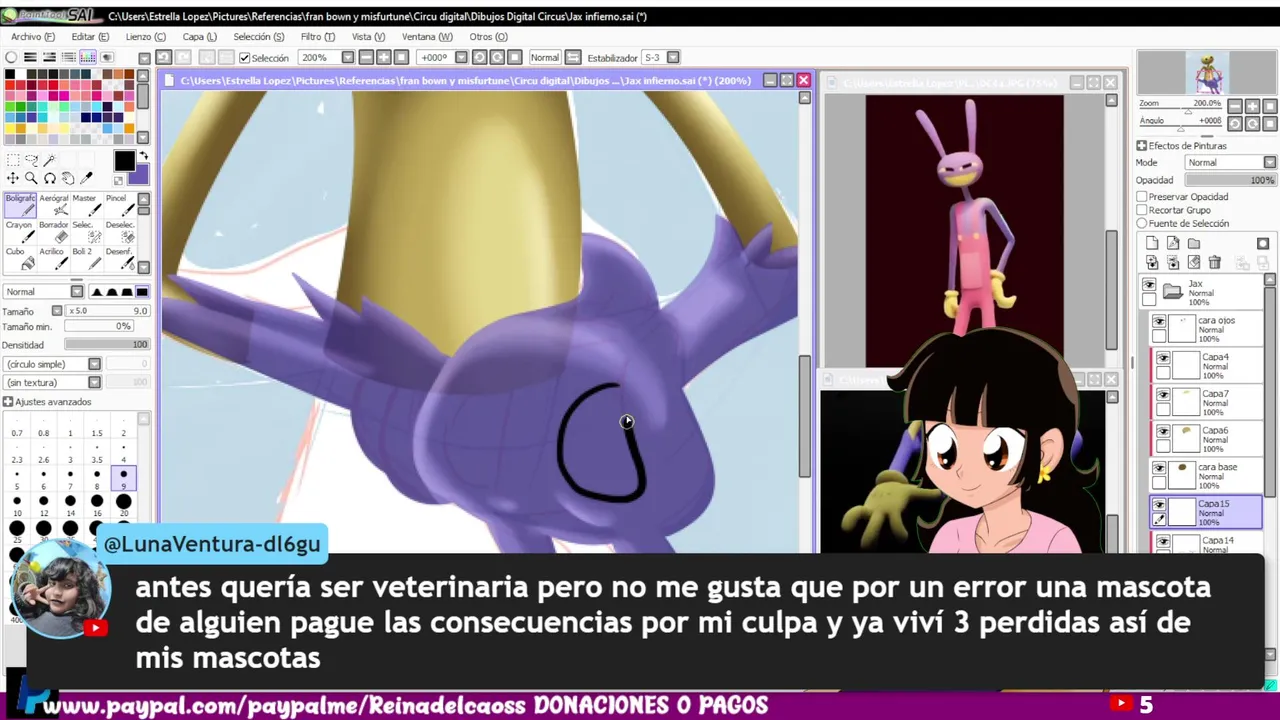Open the +000° rotation angle dropdown
Viewport: 1280px width, 720px height.
pyautogui.click(x=461, y=57)
